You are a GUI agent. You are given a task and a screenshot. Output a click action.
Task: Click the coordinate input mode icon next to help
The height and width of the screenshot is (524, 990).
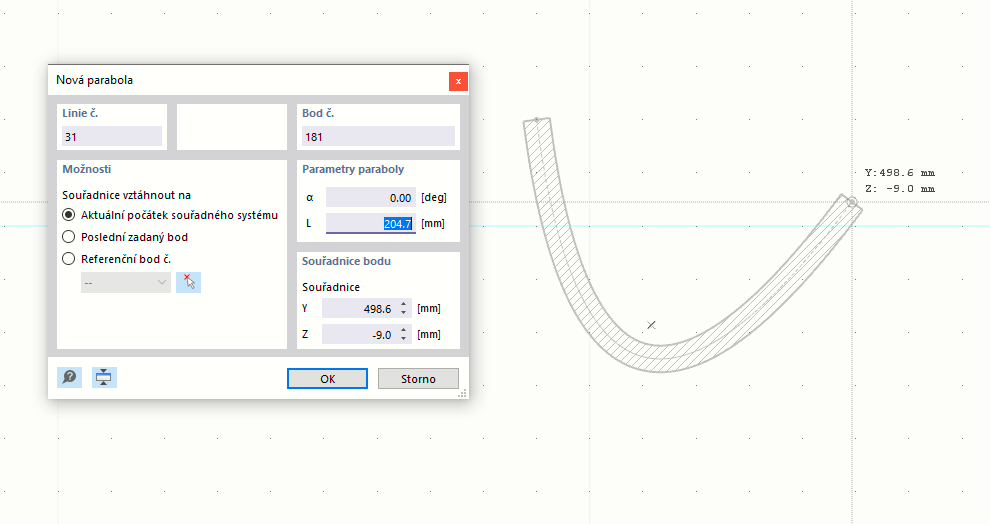pyautogui.click(x=104, y=378)
